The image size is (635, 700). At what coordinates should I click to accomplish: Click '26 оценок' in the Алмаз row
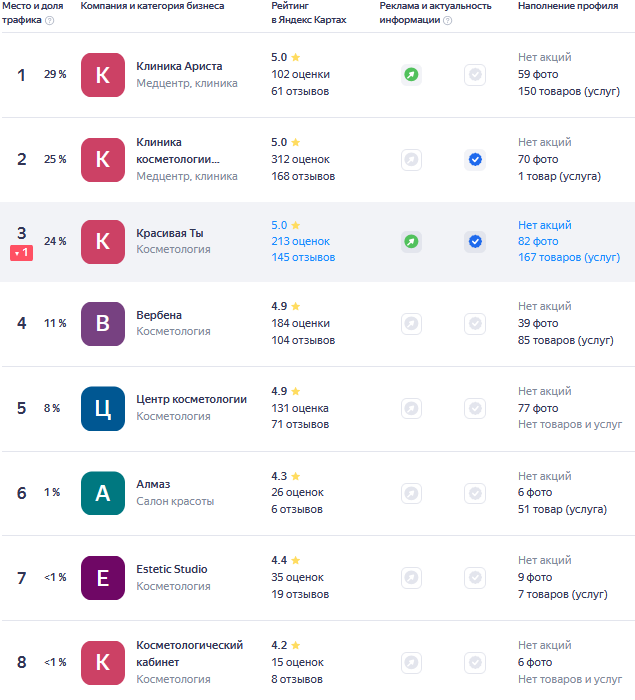click(297, 492)
